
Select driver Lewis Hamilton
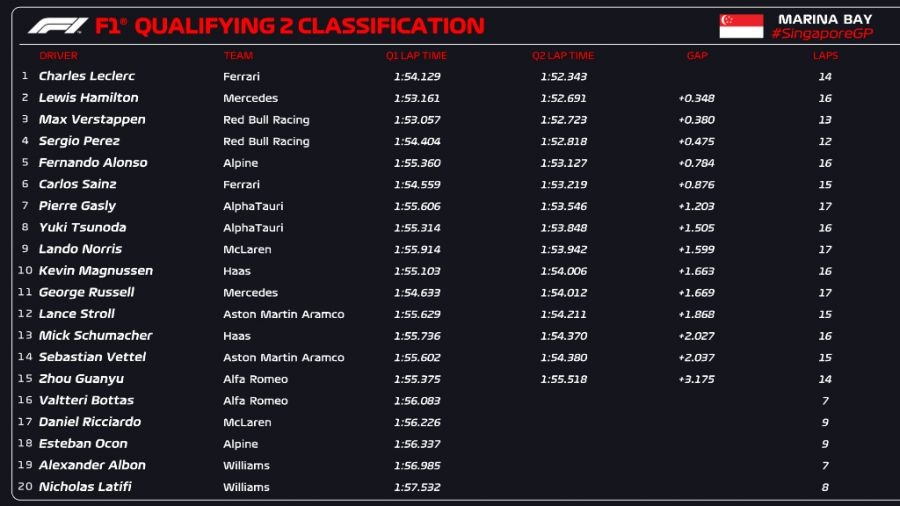pos(89,98)
